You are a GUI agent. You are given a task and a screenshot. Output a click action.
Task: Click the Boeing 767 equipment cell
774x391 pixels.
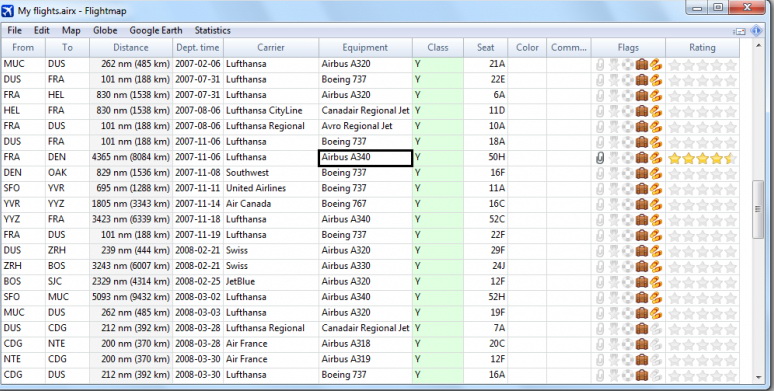365,204
